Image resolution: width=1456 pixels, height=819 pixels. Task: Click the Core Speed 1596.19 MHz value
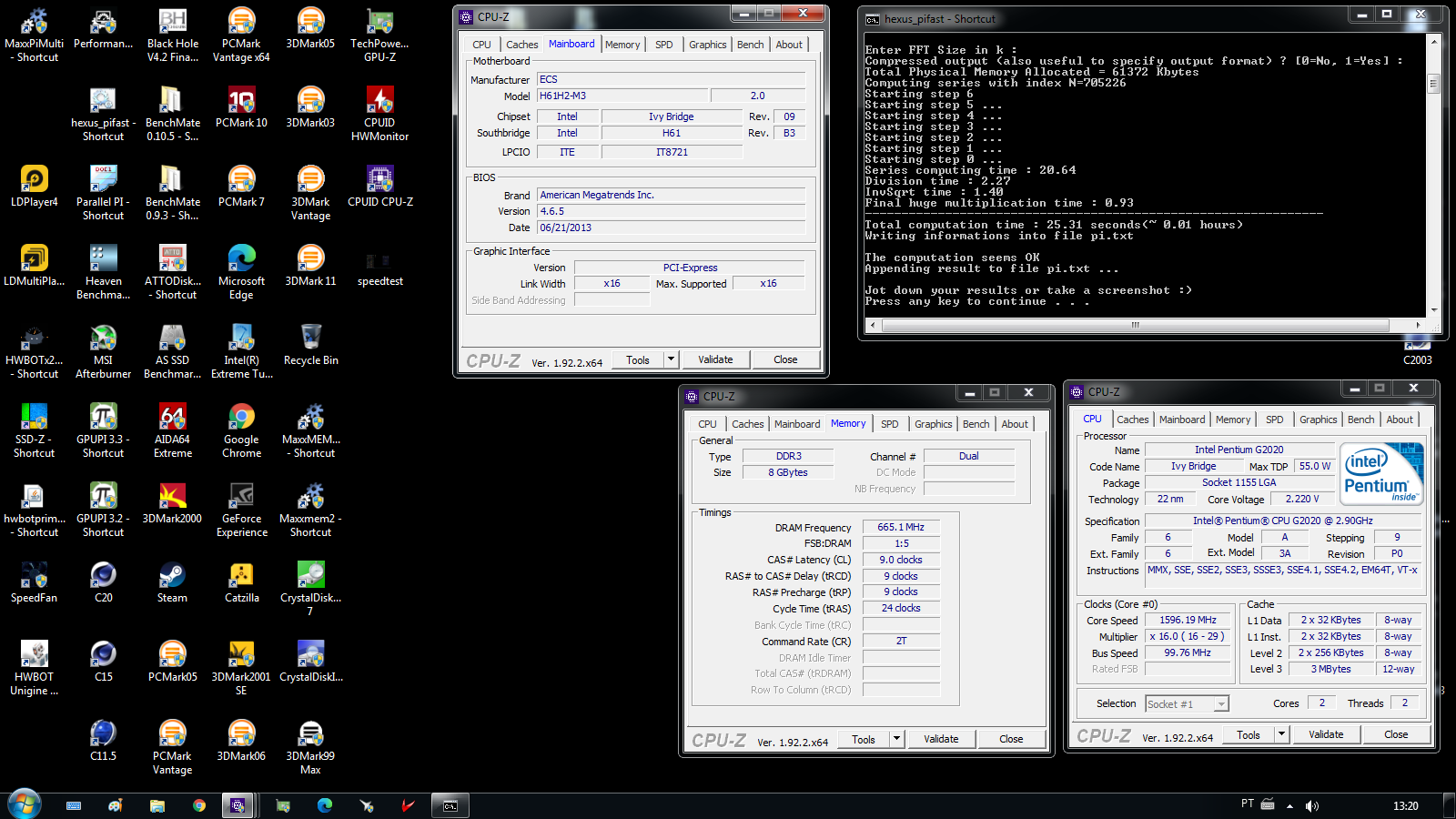[1188, 620]
